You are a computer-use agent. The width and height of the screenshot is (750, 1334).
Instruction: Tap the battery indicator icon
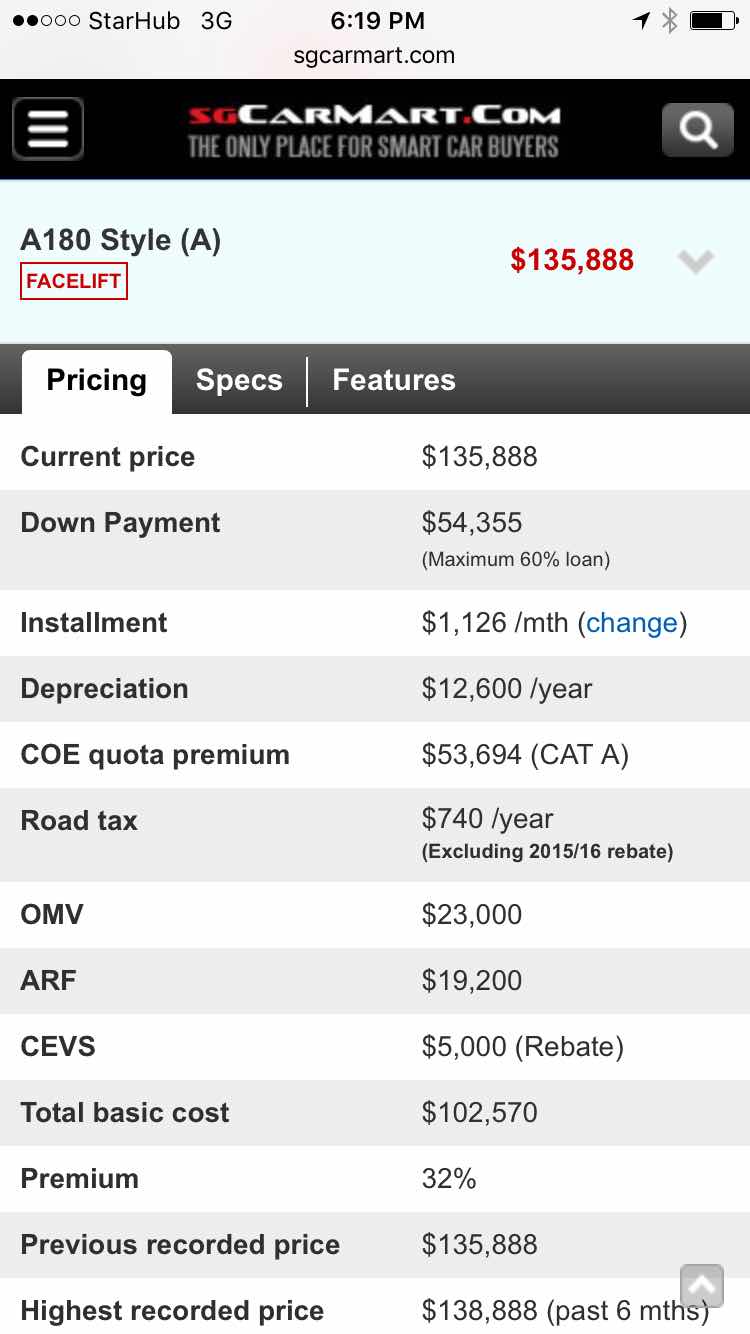(x=713, y=20)
